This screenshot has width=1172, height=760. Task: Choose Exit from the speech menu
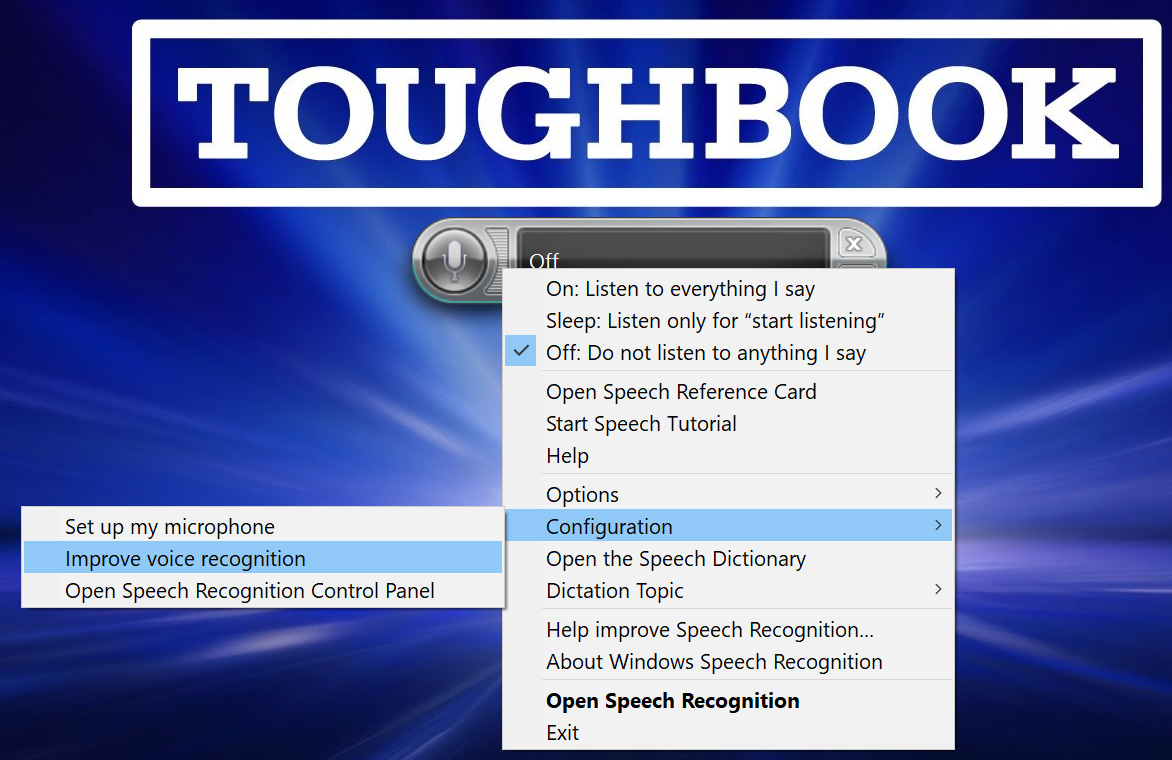click(728, 733)
